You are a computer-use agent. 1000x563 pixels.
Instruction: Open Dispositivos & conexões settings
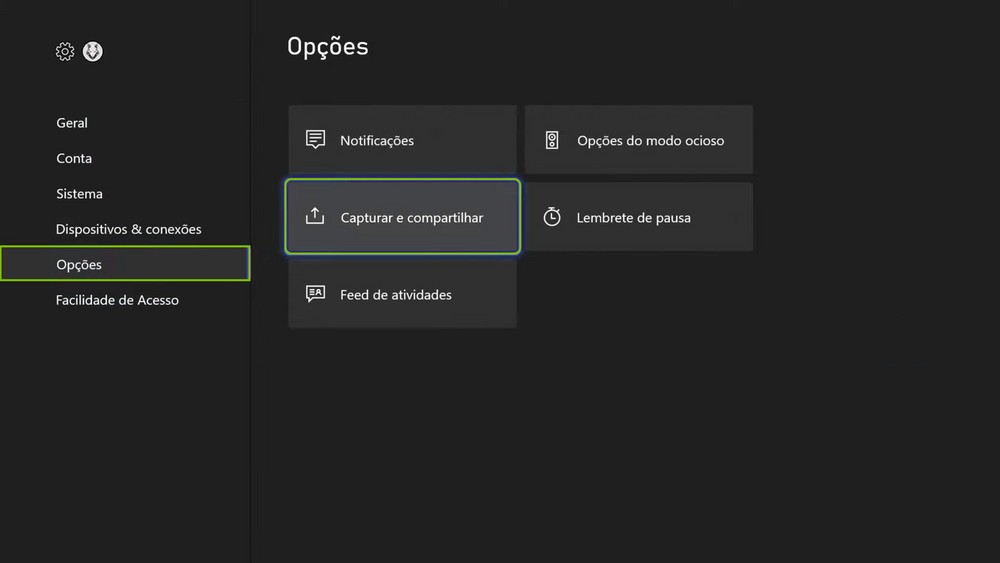(x=128, y=229)
